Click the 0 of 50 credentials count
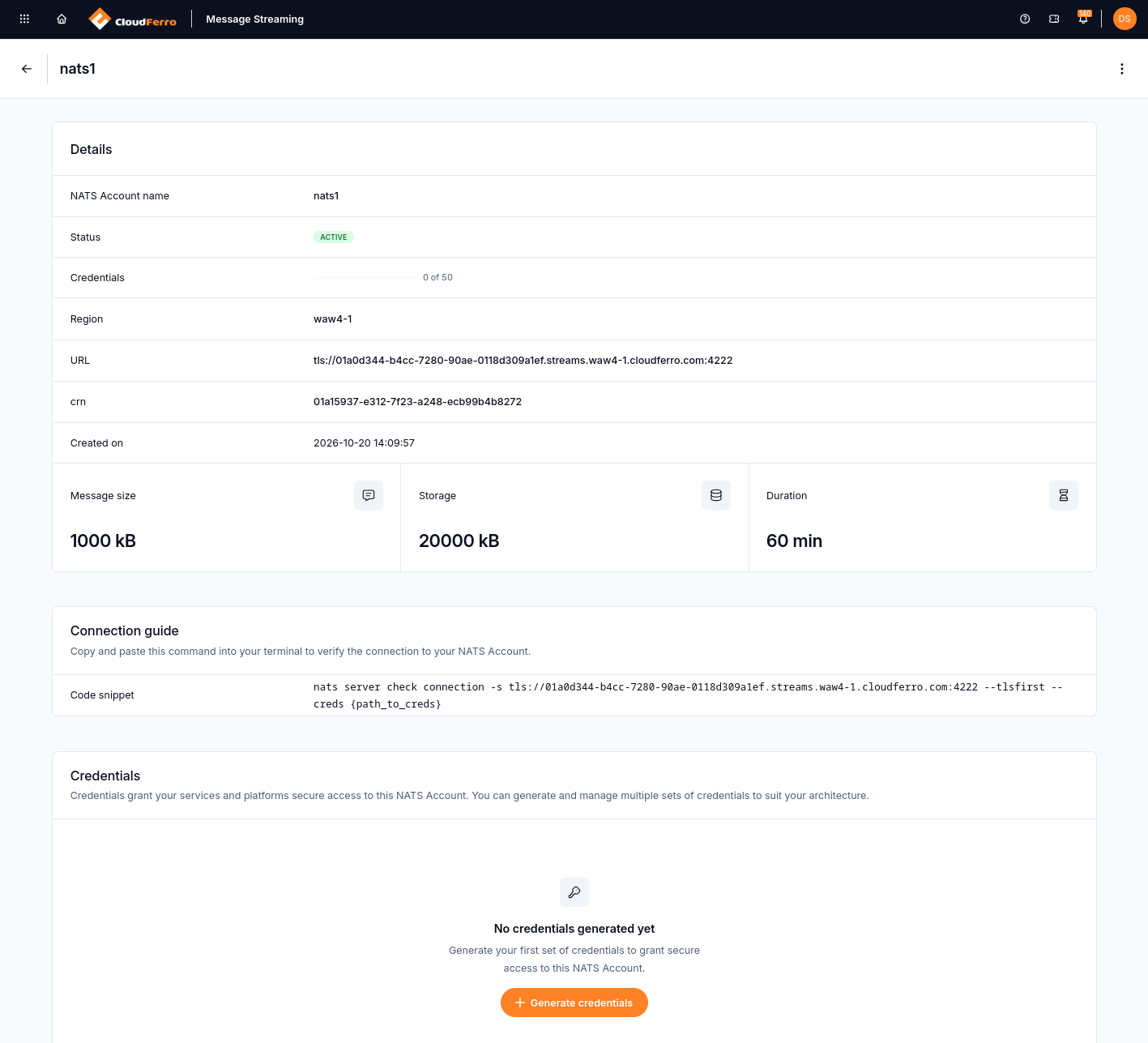Image resolution: width=1148 pixels, height=1043 pixels. tap(437, 277)
